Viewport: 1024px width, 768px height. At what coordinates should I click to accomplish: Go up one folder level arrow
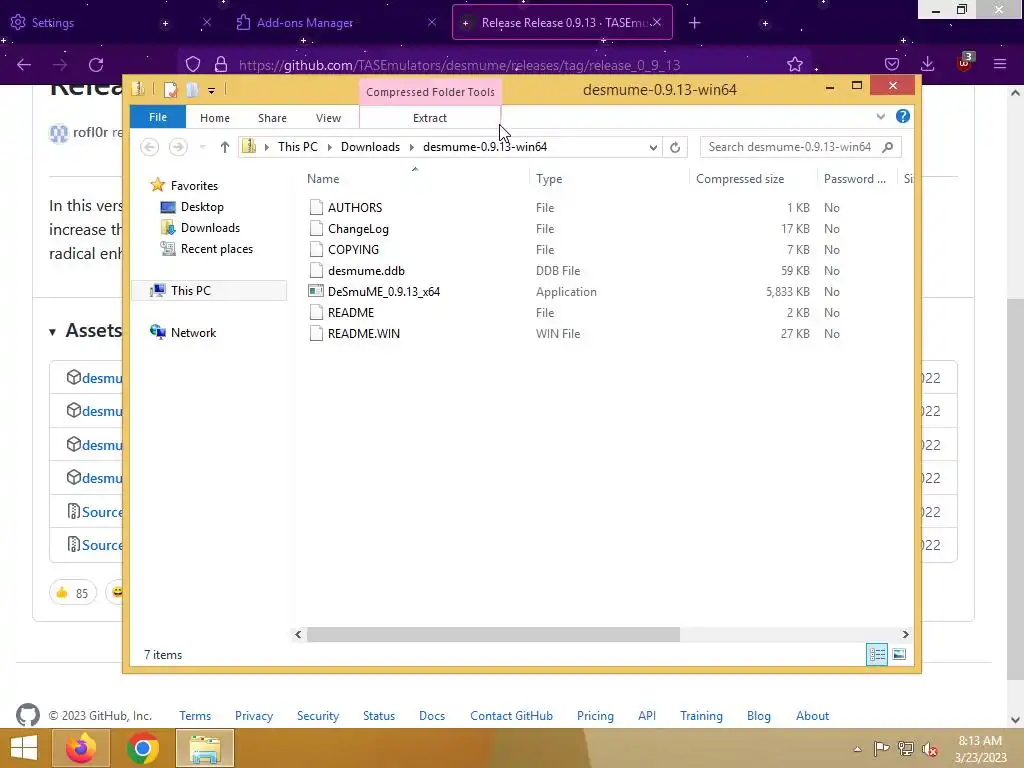click(x=225, y=147)
